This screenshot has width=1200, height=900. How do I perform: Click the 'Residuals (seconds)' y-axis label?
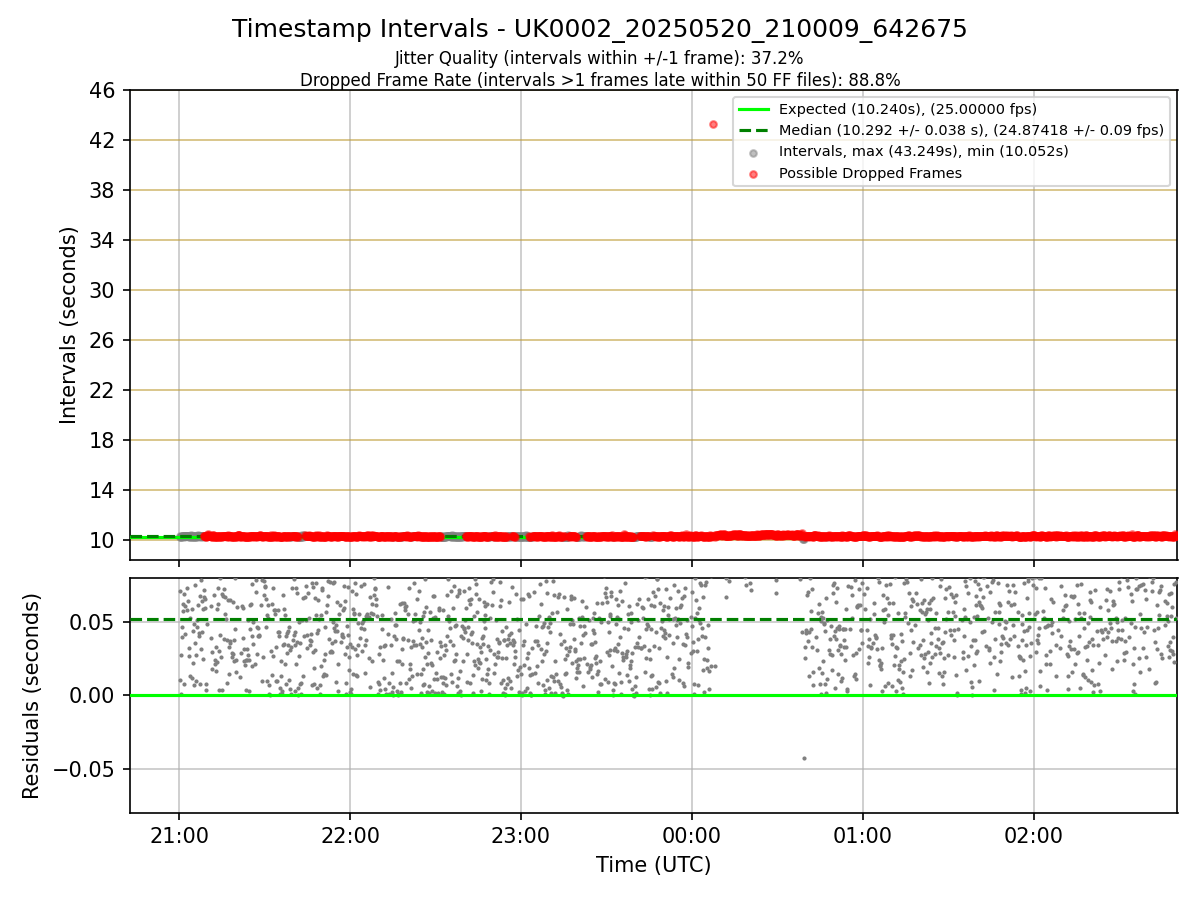pos(32,696)
